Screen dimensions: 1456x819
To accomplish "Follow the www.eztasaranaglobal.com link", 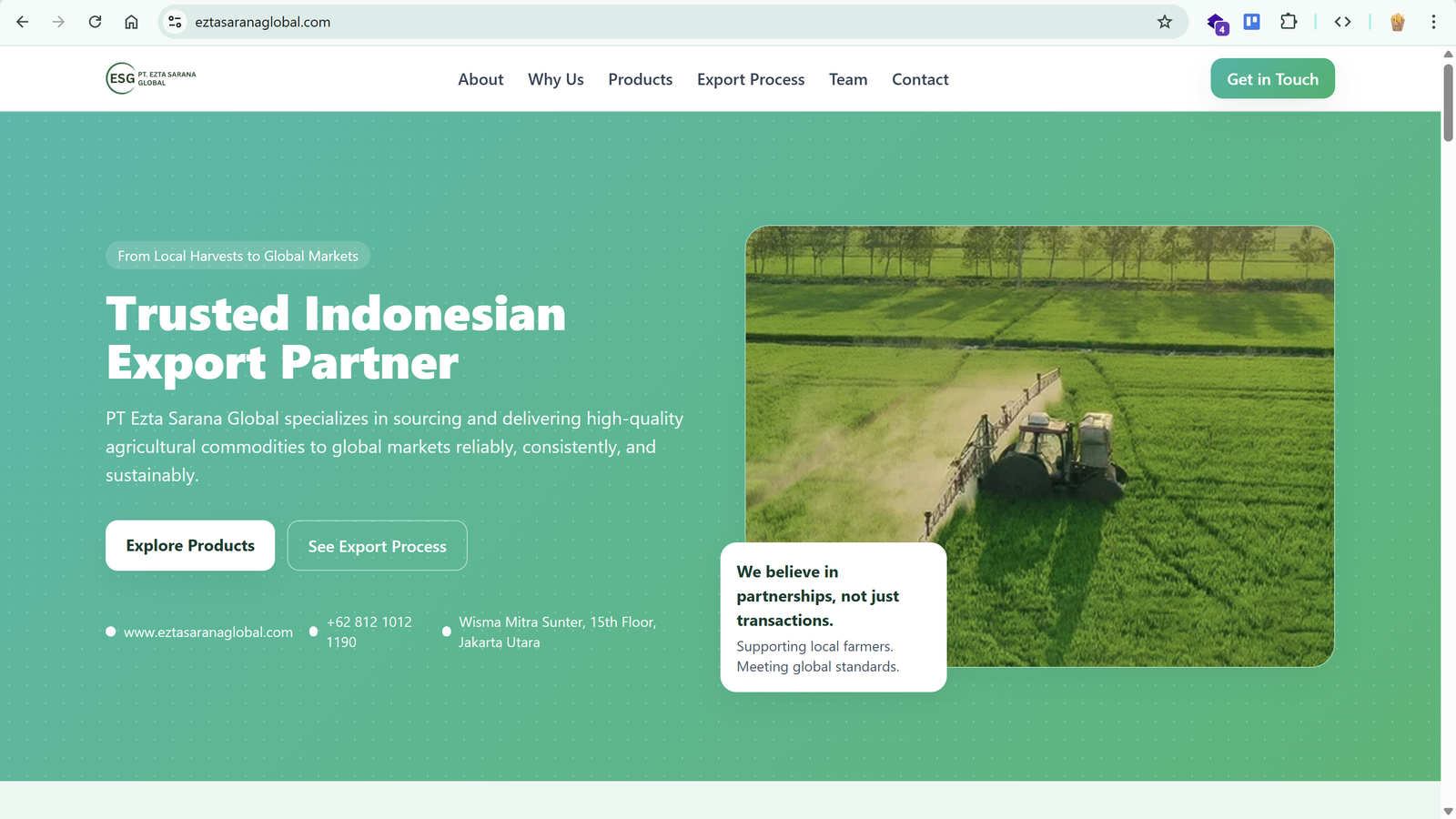I will (x=208, y=632).
